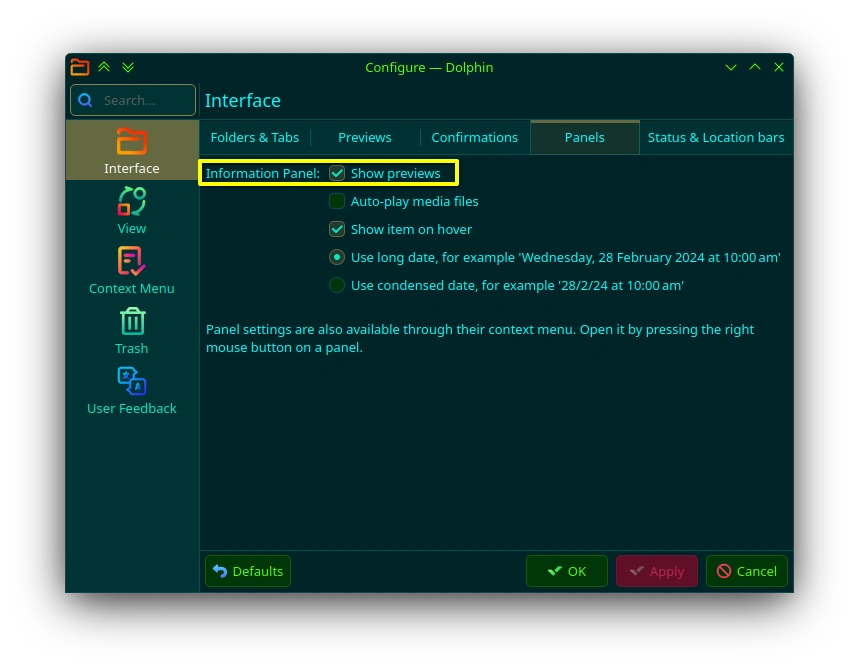Restore settings with Defaults button
Screen dimensions: 859x670
point(248,571)
